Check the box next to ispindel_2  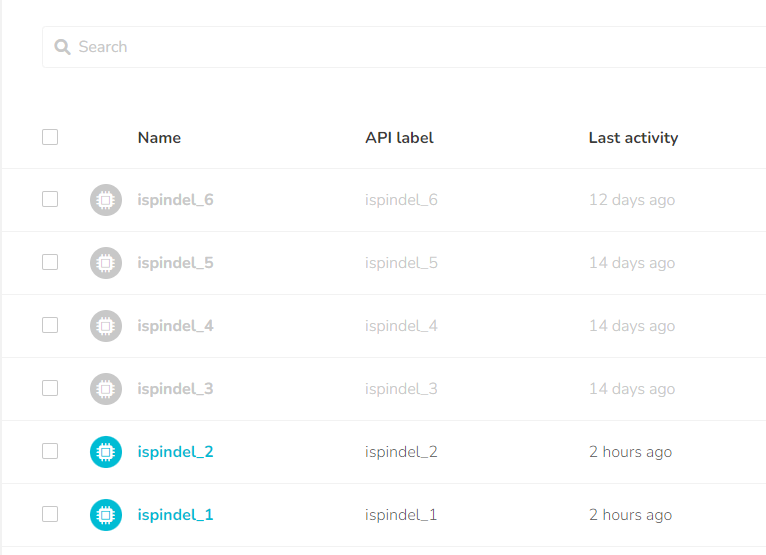tap(50, 451)
